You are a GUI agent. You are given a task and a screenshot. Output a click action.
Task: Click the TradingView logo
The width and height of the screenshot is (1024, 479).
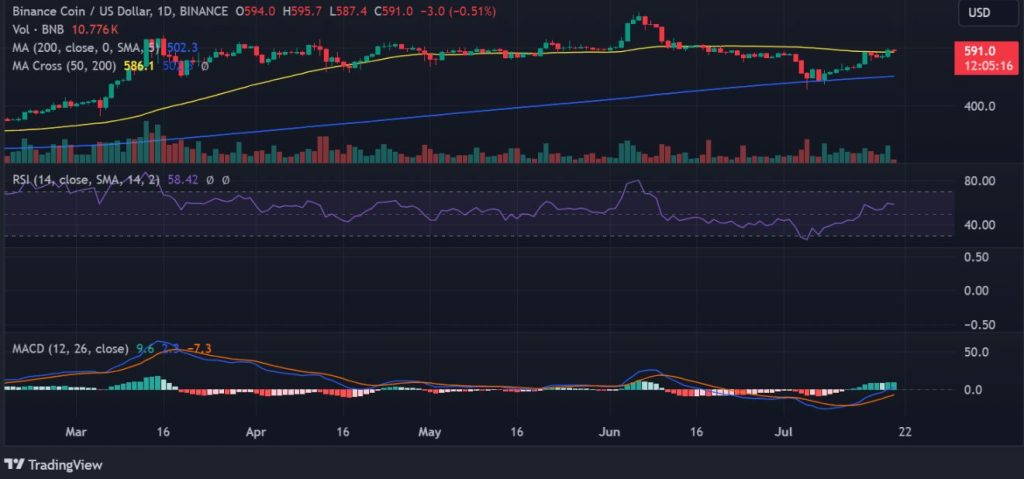point(53,465)
